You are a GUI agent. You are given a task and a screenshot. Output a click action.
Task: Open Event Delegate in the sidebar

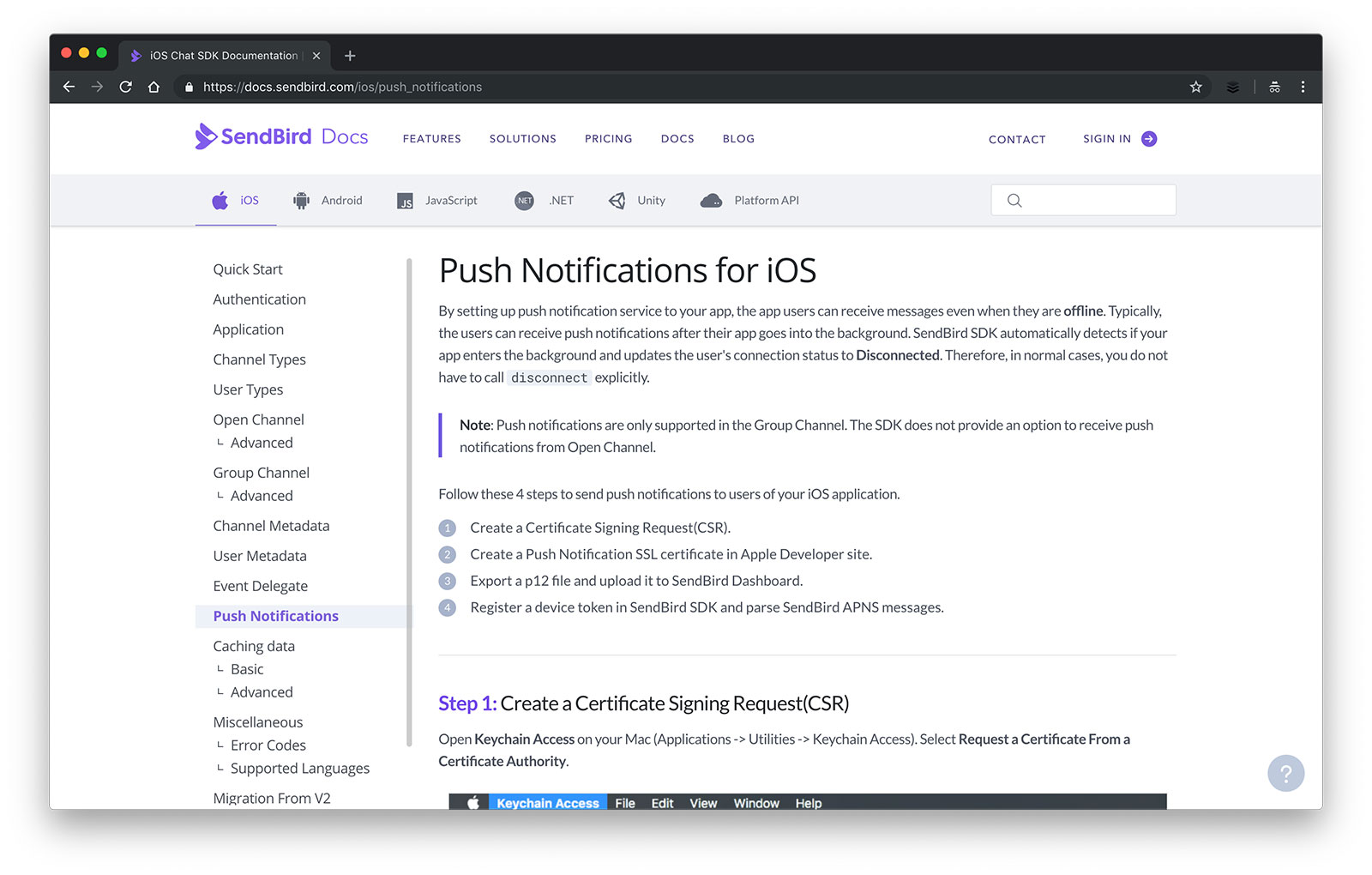[x=260, y=586]
